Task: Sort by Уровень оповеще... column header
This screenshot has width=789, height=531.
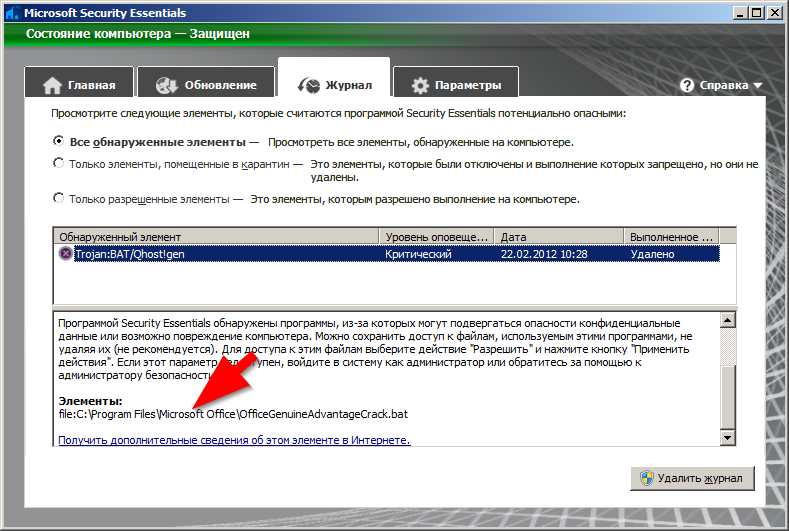Action: [x=436, y=237]
